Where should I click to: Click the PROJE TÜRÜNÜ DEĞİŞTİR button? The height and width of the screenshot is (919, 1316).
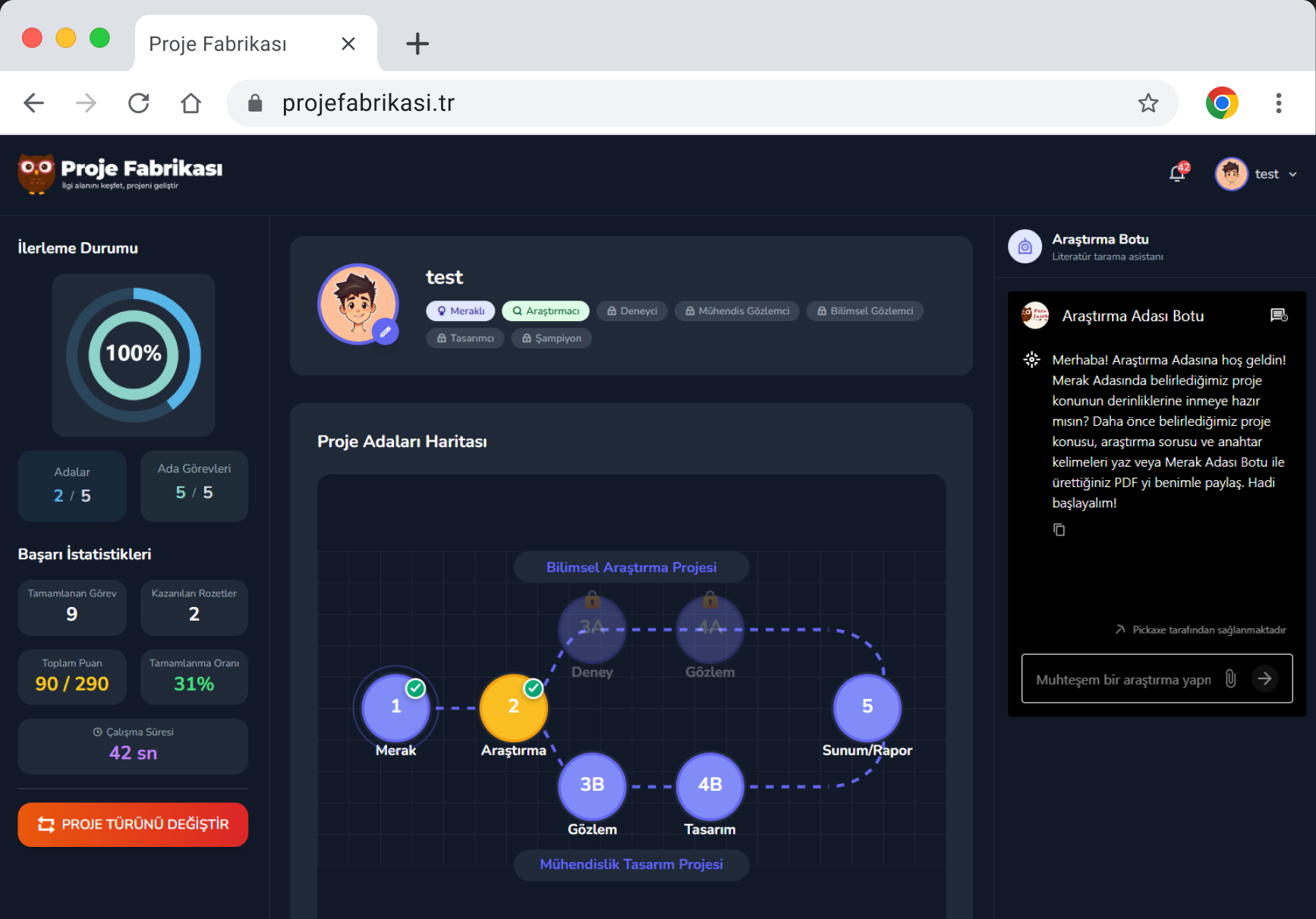133,824
